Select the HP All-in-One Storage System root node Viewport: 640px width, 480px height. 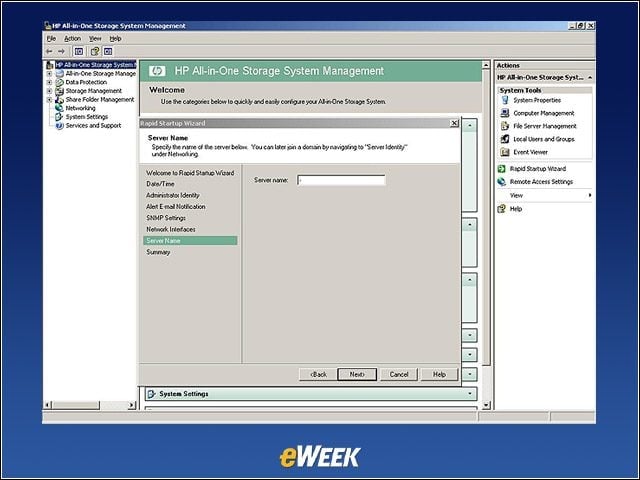(x=95, y=65)
